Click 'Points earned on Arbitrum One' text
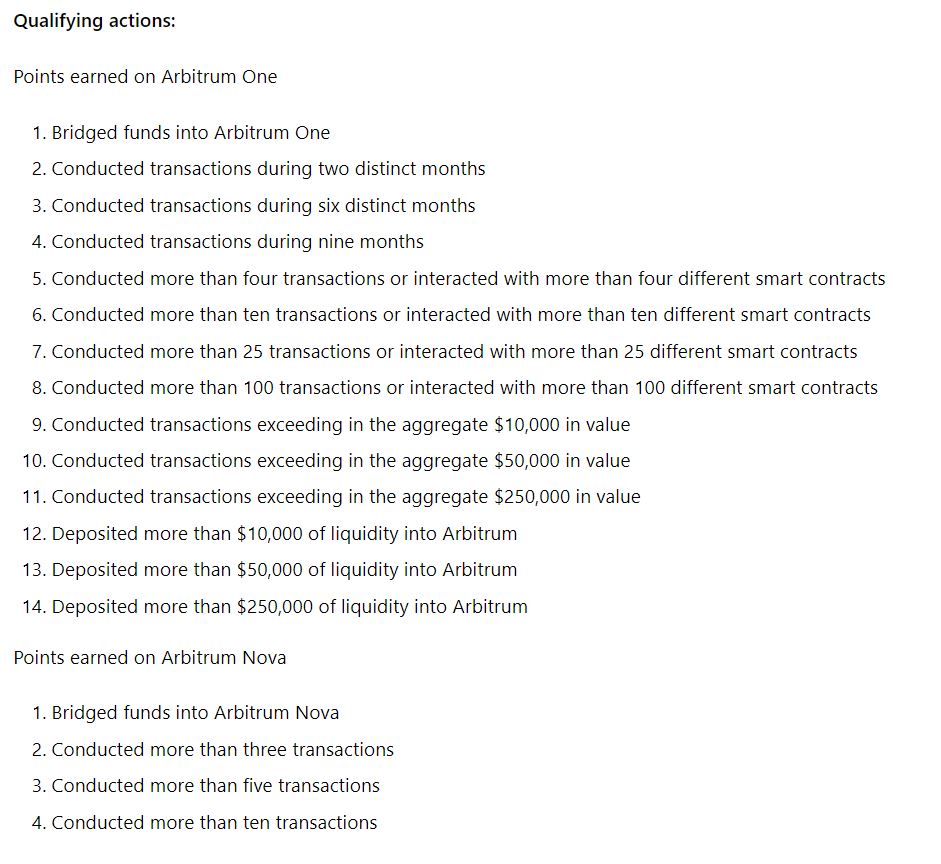The image size is (941, 864). pyautogui.click(x=145, y=77)
